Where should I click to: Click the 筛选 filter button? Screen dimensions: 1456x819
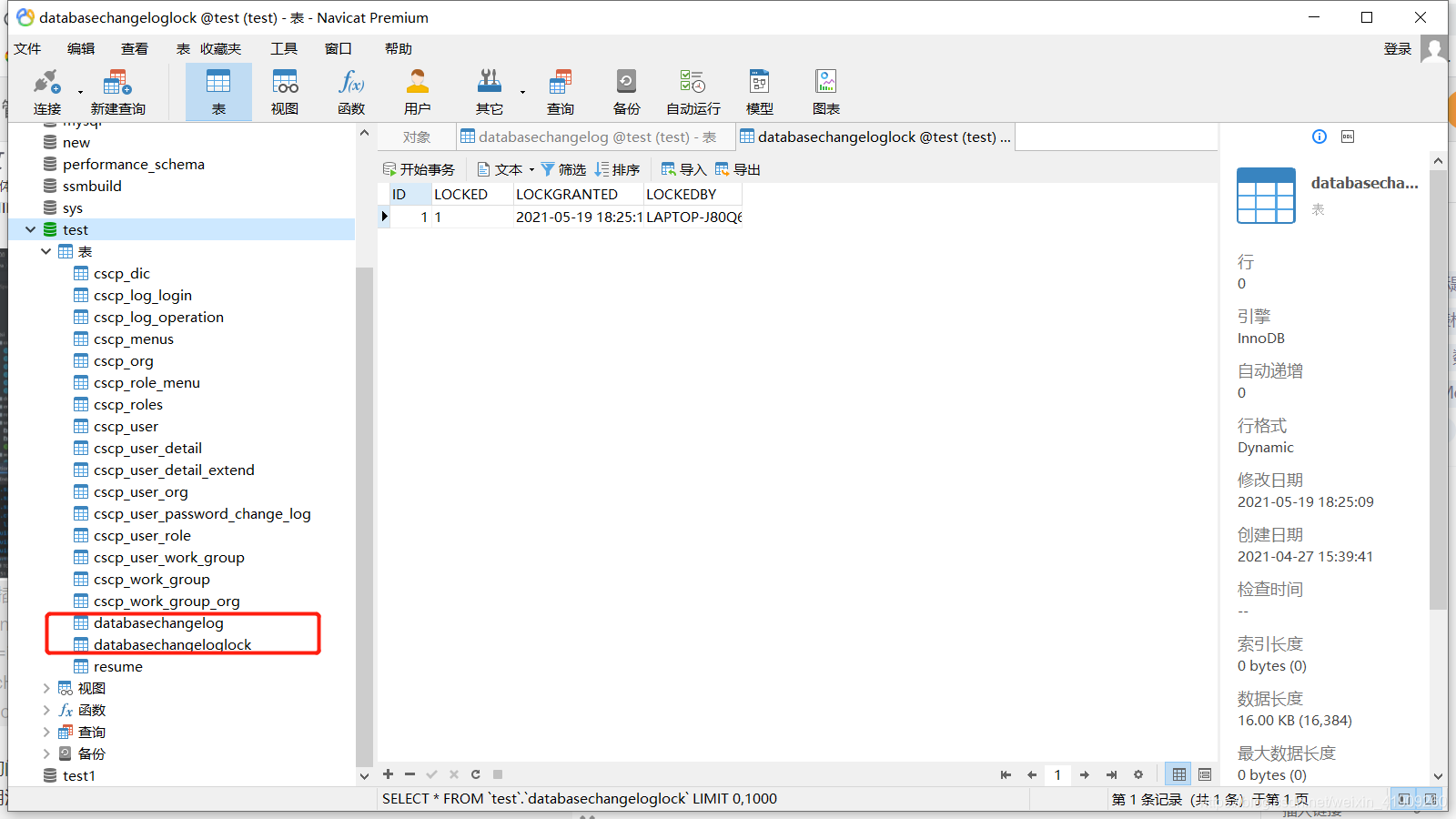pos(563,169)
